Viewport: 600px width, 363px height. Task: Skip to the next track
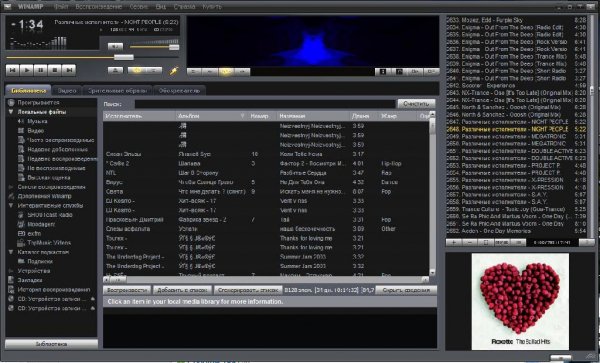[x=69, y=70]
